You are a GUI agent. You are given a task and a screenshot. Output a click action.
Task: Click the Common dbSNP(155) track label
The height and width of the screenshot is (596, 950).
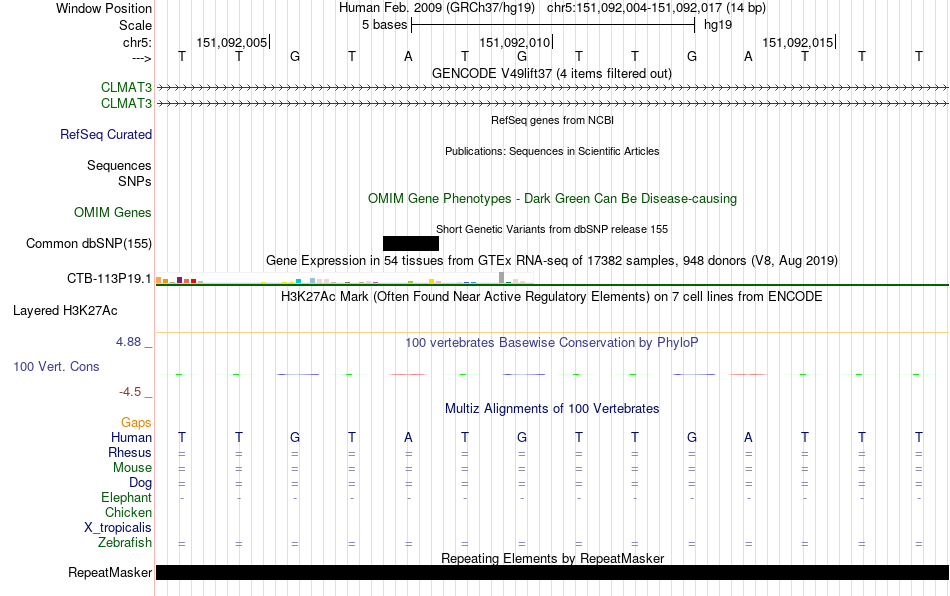[x=89, y=243]
